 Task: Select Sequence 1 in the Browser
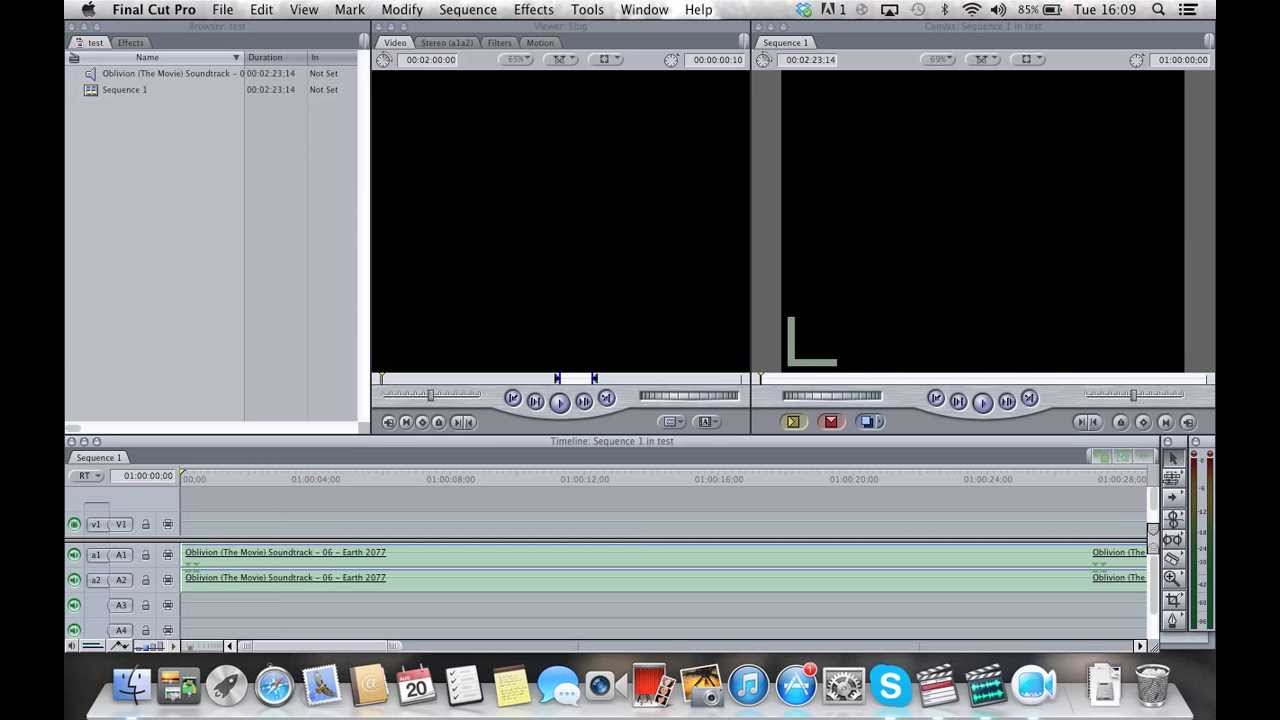pyautogui.click(x=124, y=90)
